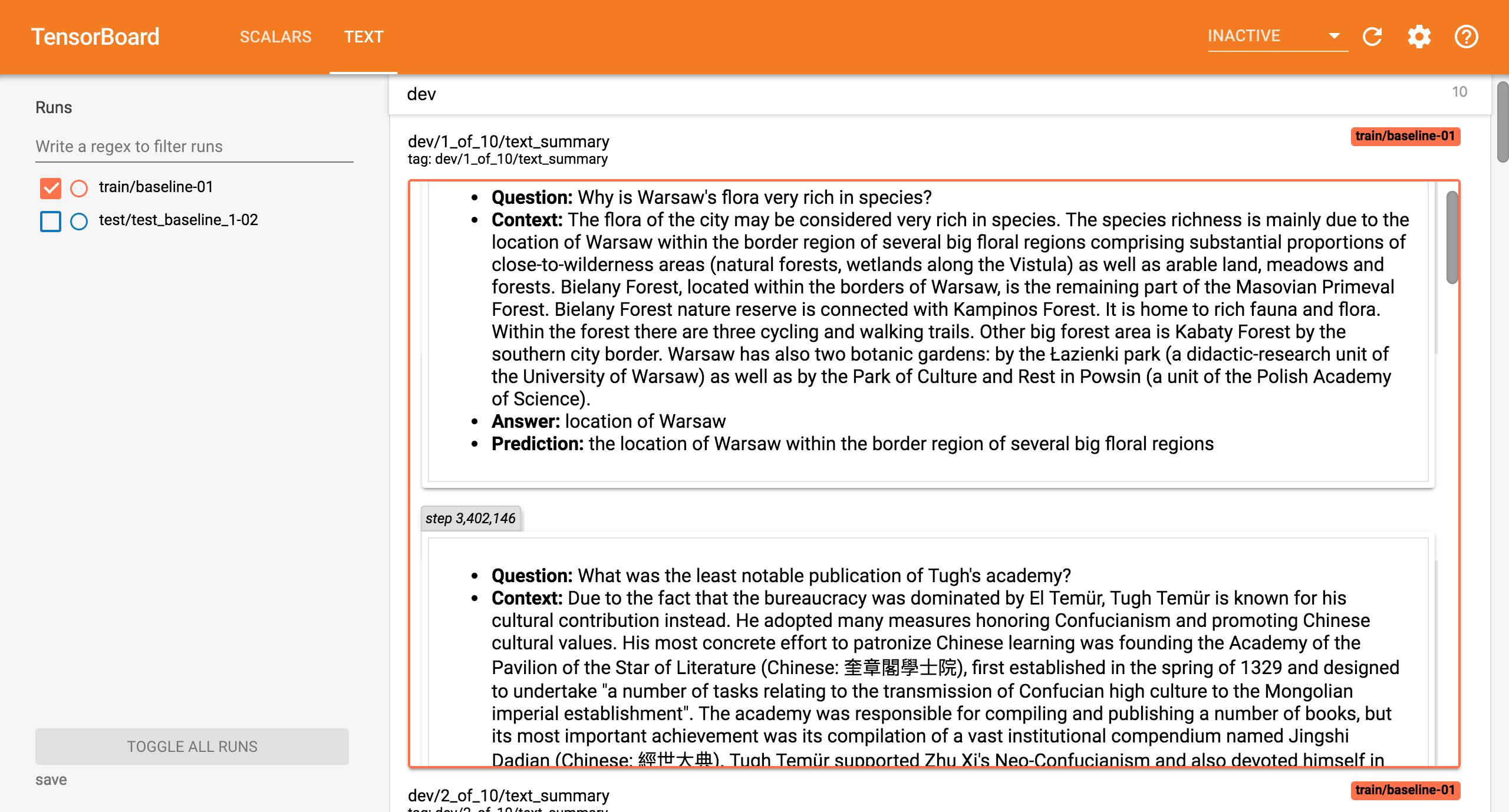Focus the regex filter runs input field
The height and width of the screenshot is (812, 1509).
(x=194, y=147)
